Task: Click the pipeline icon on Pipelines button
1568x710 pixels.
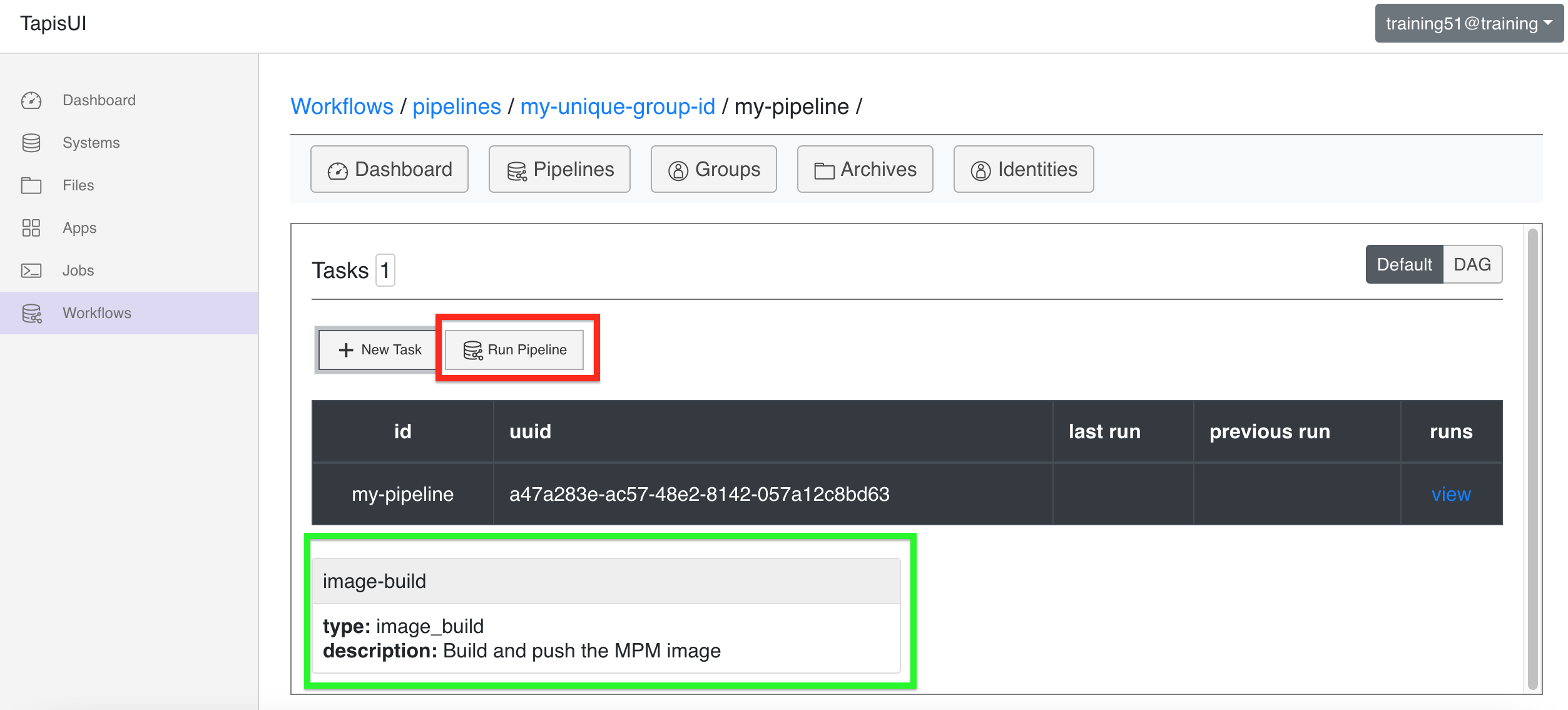Action: click(x=517, y=171)
